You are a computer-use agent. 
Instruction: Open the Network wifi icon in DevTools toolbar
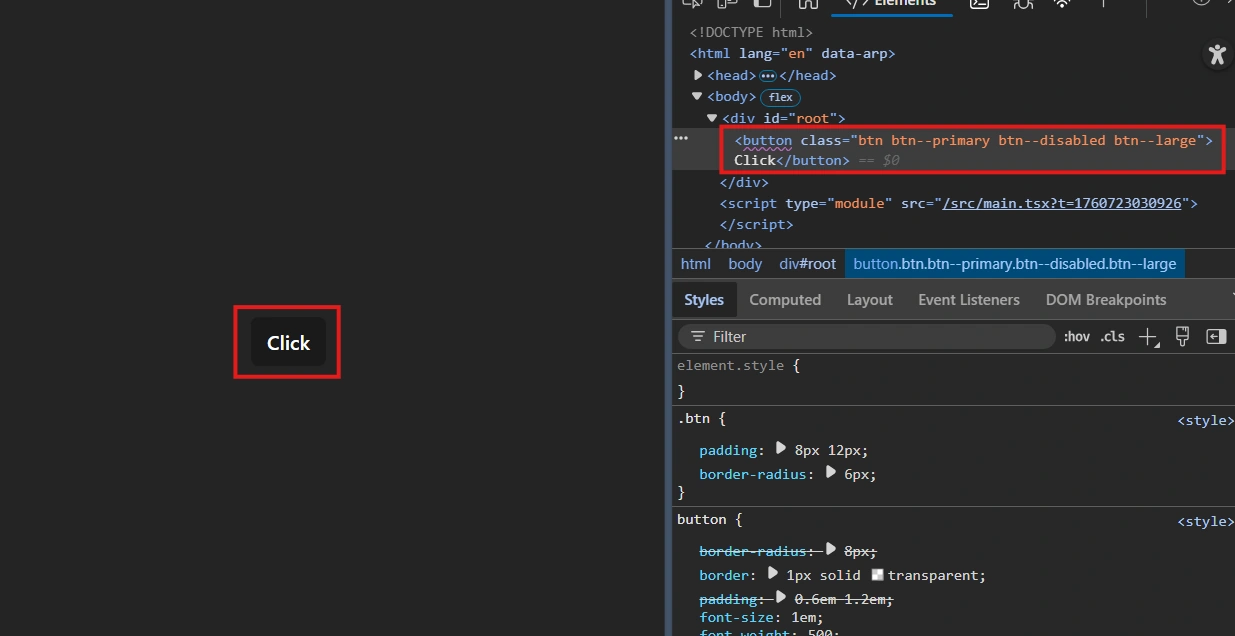pyautogui.click(x=1062, y=4)
